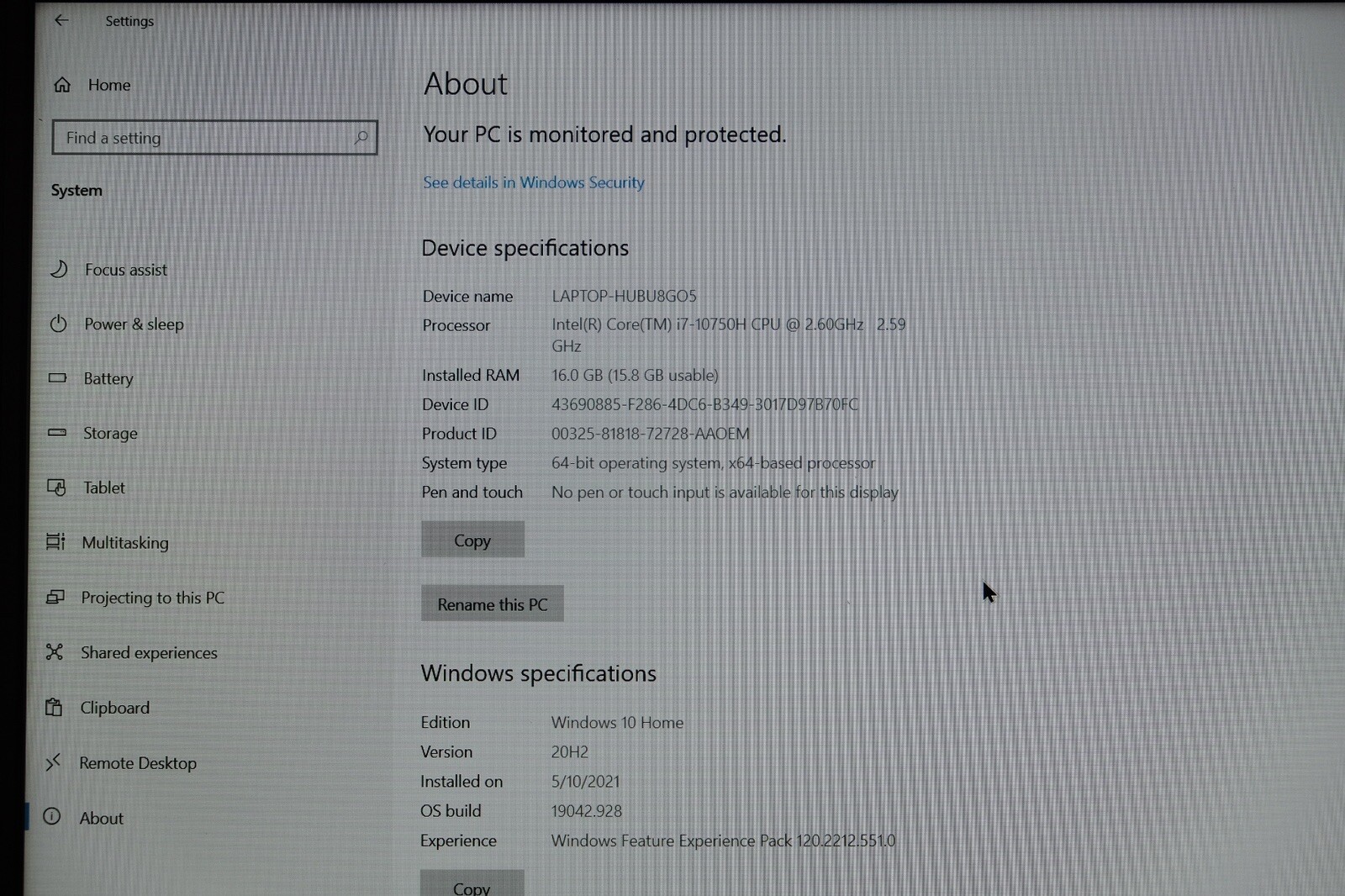The image size is (1345, 896).
Task: Select the 64-bit system type value
Action: tap(713, 463)
